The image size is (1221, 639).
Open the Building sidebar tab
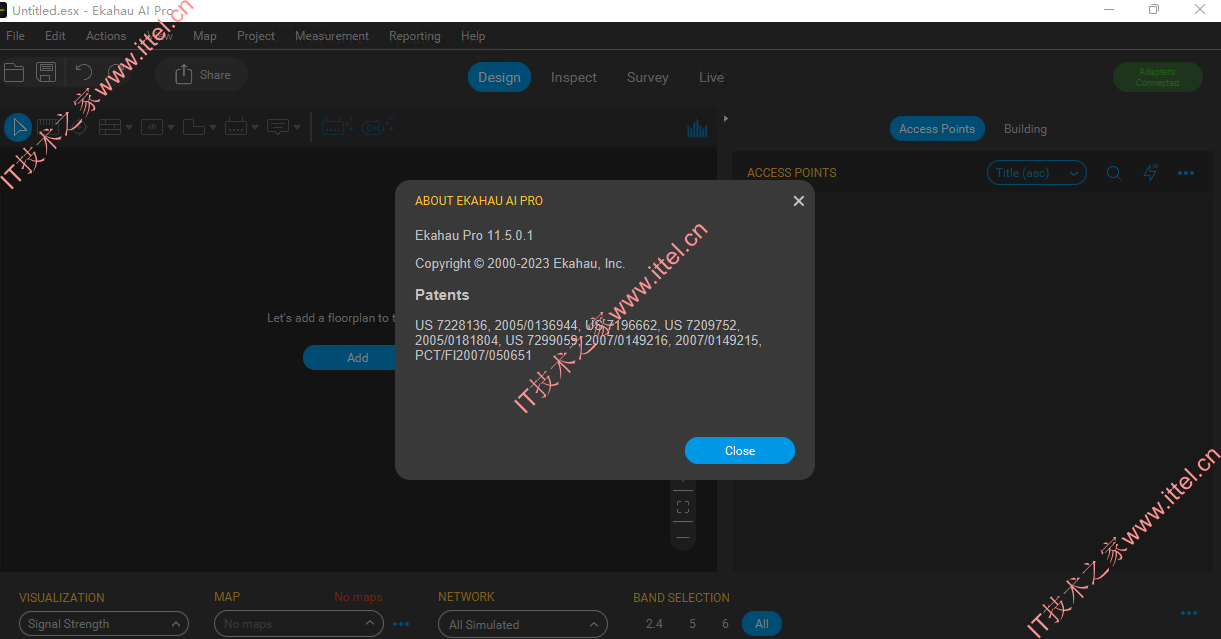pos(1025,129)
